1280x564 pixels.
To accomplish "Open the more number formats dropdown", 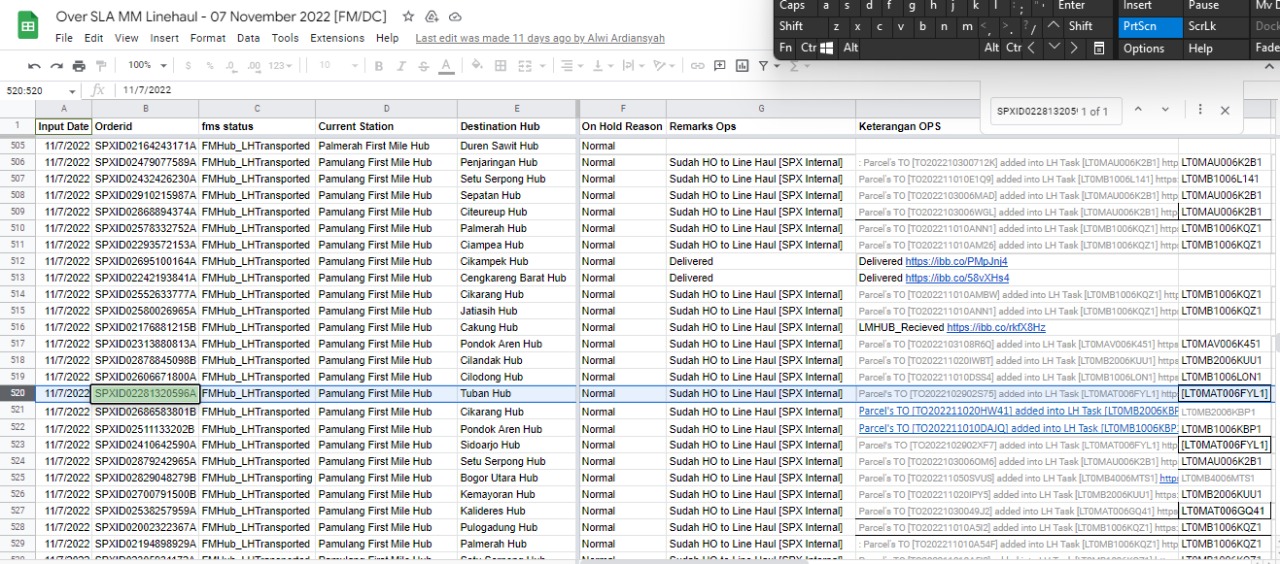I will [x=281, y=66].
